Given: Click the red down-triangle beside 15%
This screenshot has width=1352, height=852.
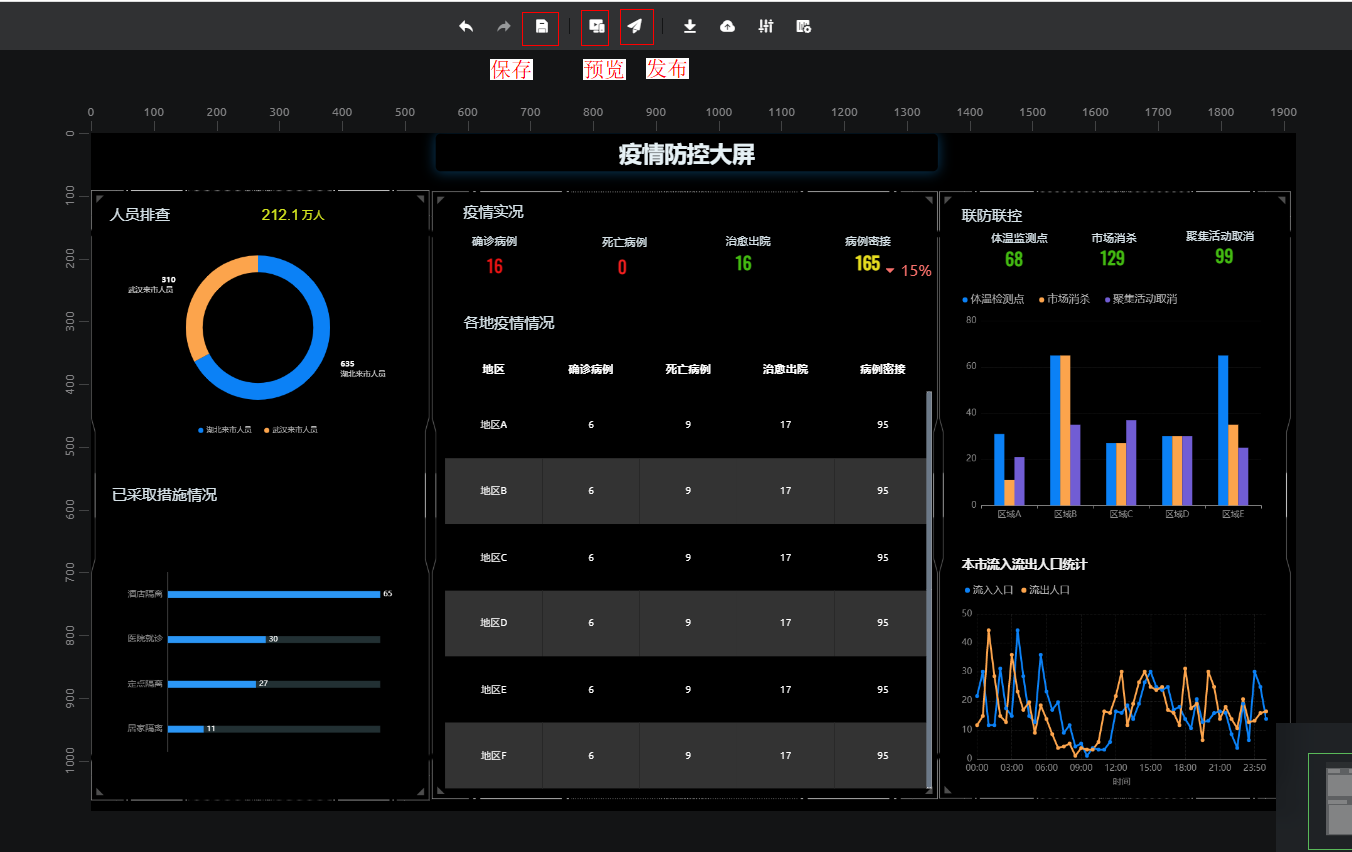Looking at the screenshot, I should tap(890, 270).
